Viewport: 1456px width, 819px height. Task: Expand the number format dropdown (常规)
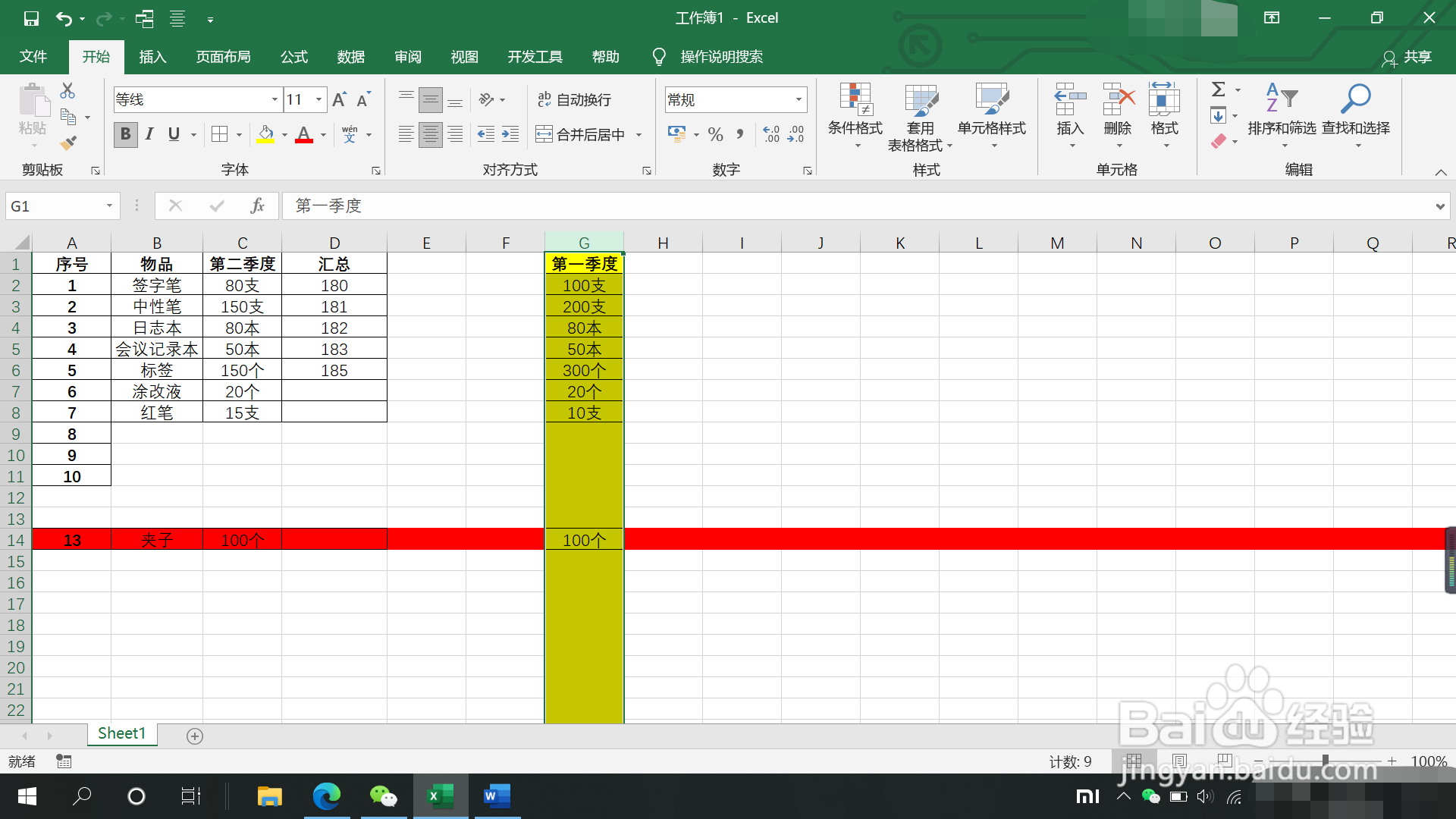(799, 99)
